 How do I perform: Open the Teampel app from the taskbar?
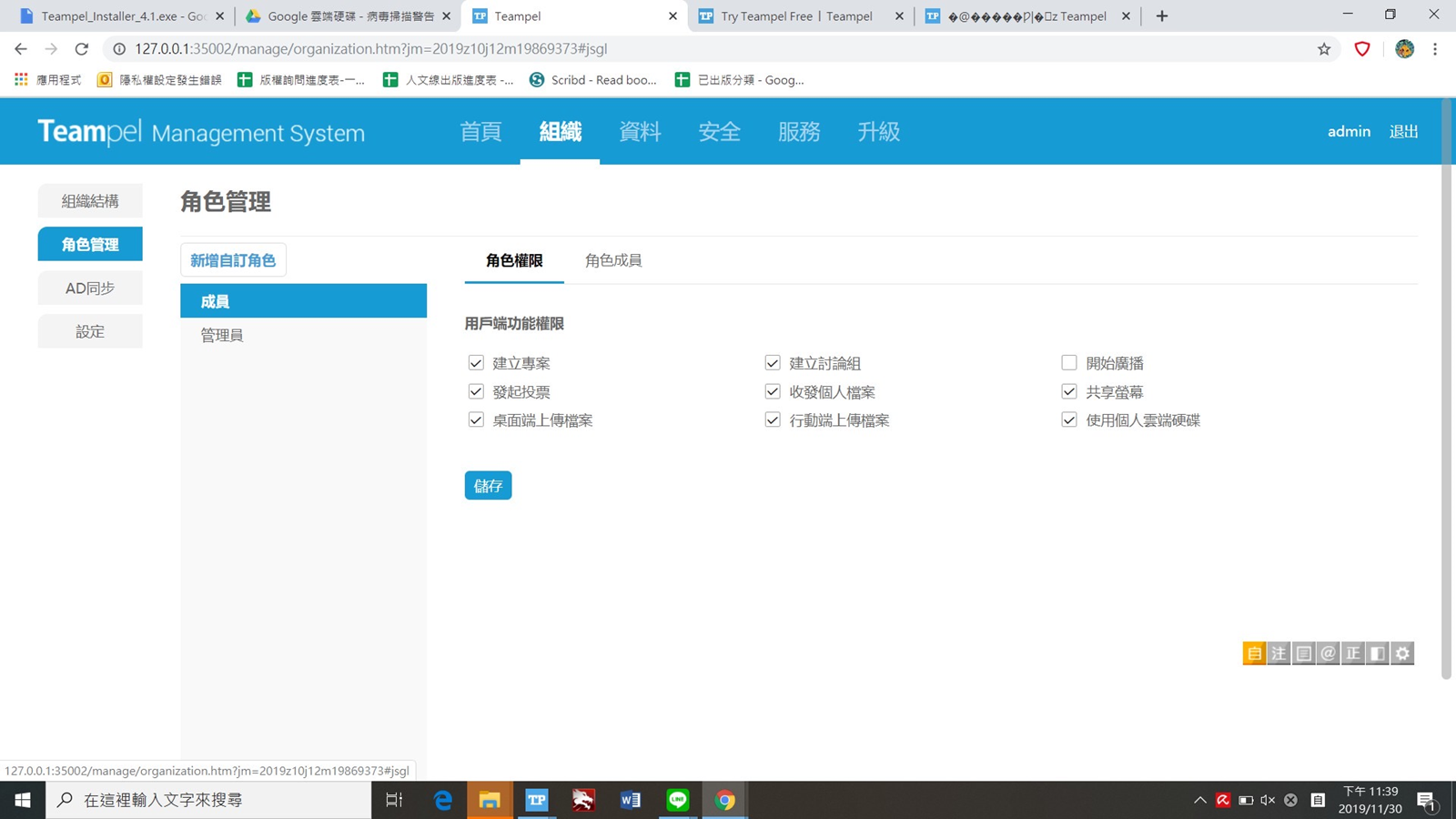tap(537, 800)
